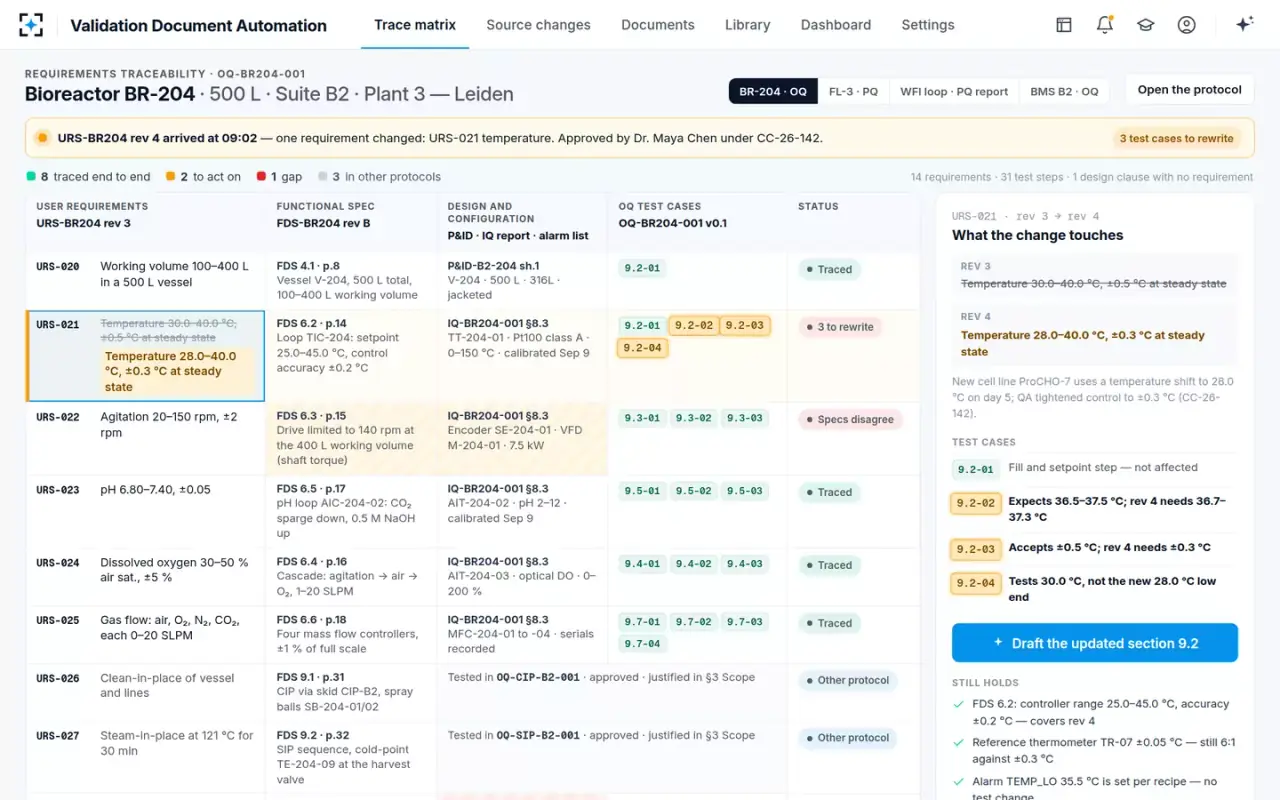The image size is (1280, 800).
Task: Filter by 8 traced end to end
Action: [x=88, y=177]
